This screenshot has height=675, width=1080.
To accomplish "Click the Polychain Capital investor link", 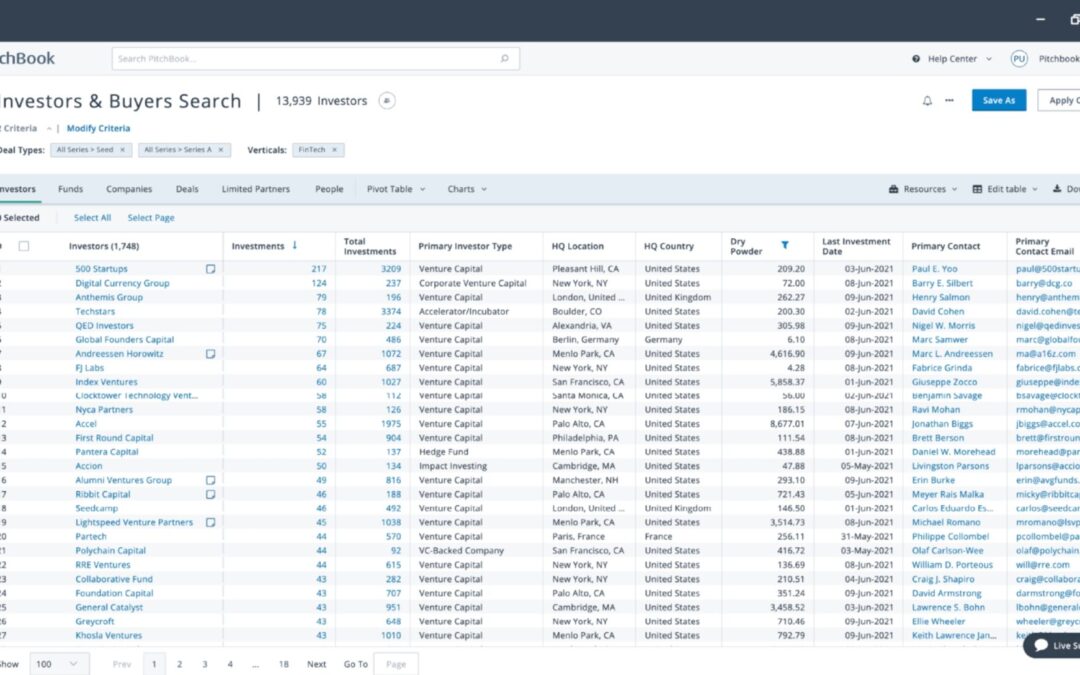I will [x=110, y=551].
